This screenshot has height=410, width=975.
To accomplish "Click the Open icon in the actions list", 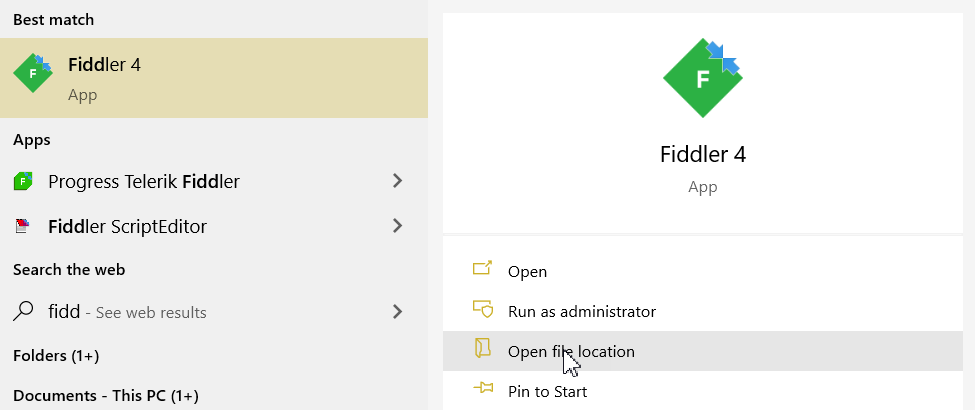I will [x=482, y=271].
